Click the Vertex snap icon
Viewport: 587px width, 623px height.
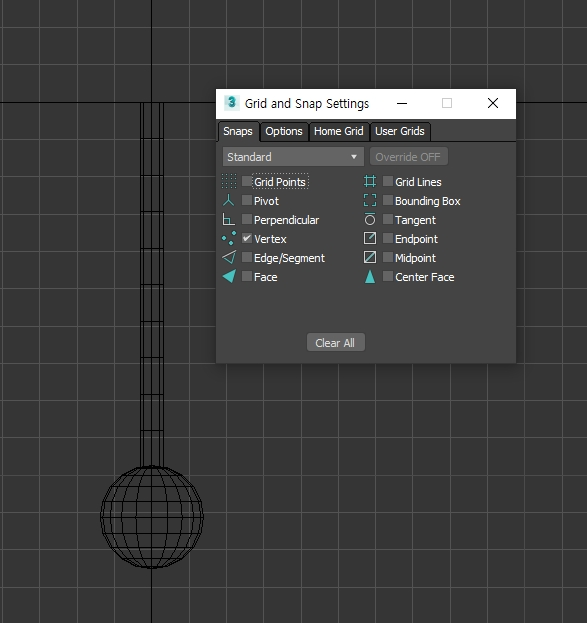point(229,238)
